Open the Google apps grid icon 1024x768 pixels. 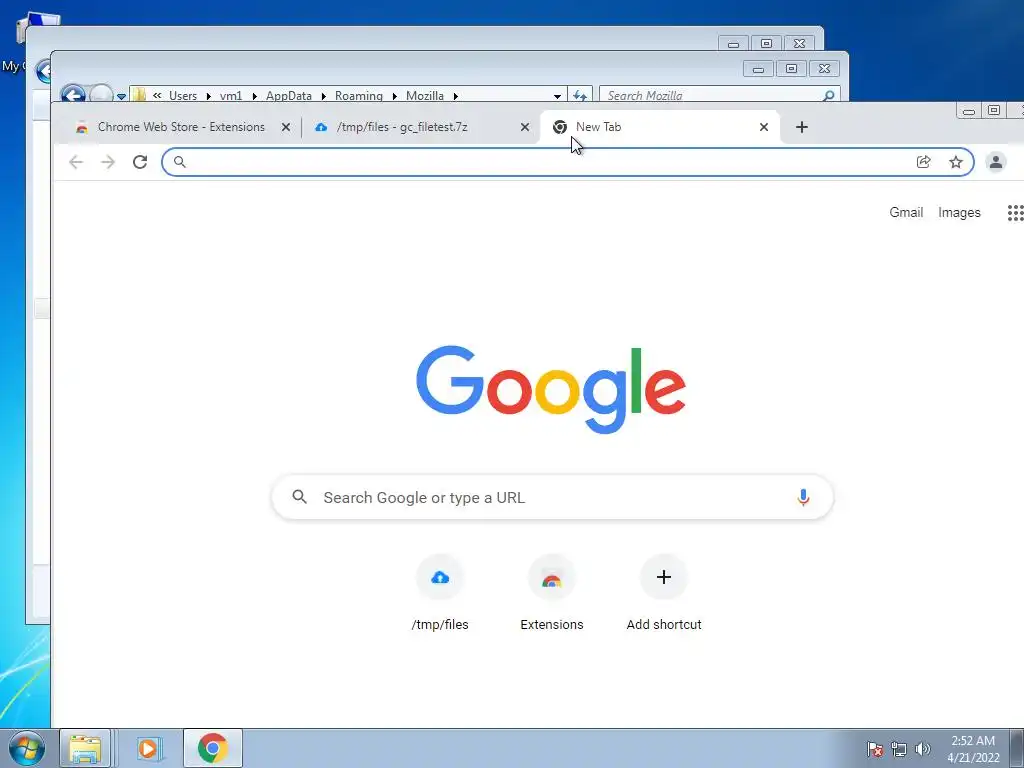[x=1015, y=213]
